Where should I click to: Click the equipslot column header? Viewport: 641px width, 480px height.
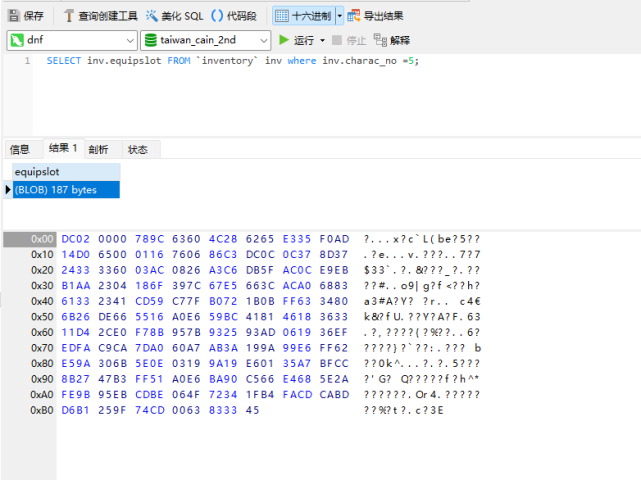click(x=66, y=172)
